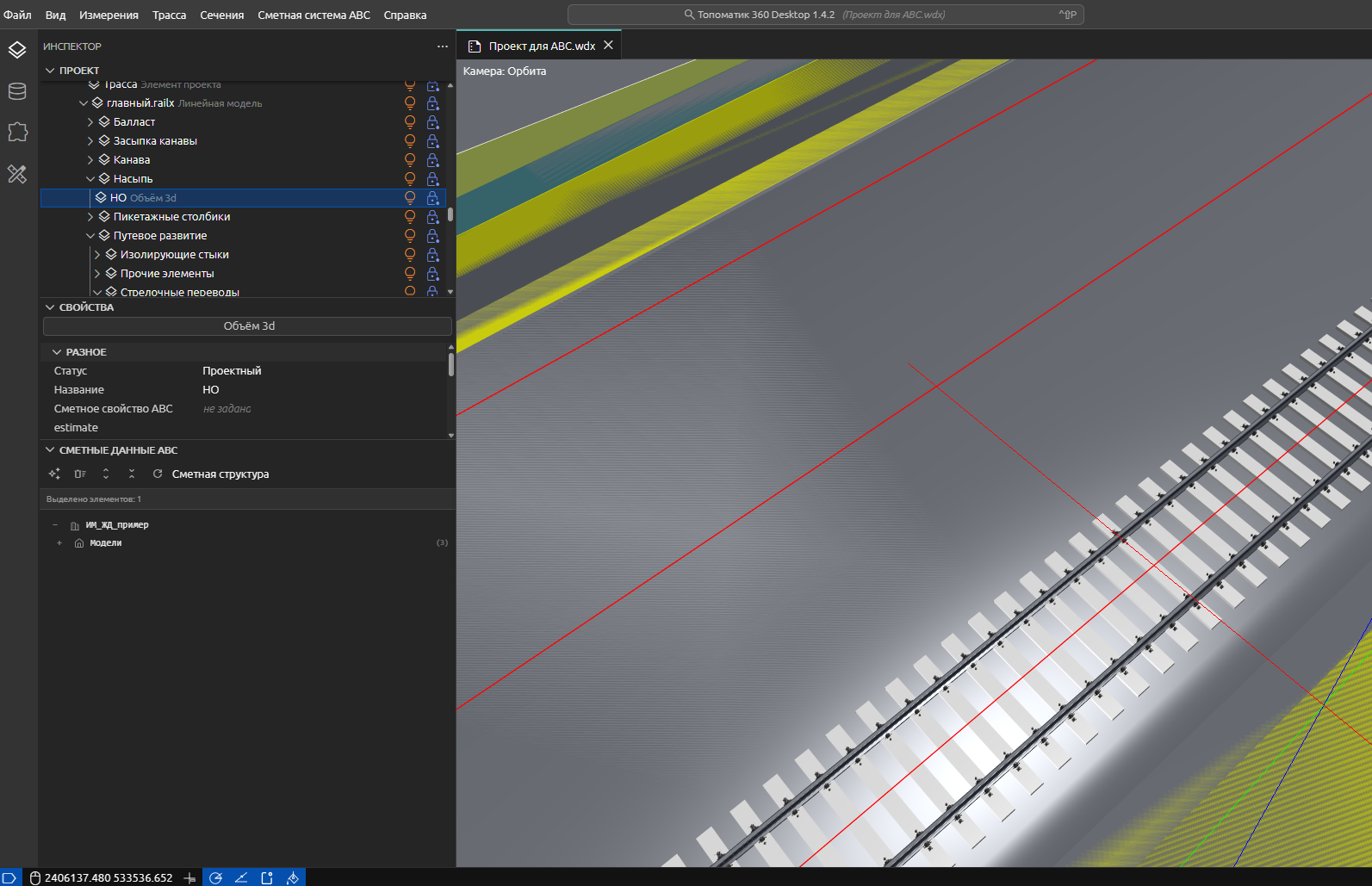Open the Сечения menu
The image size is (1372, 886).
tap(222, 15)
